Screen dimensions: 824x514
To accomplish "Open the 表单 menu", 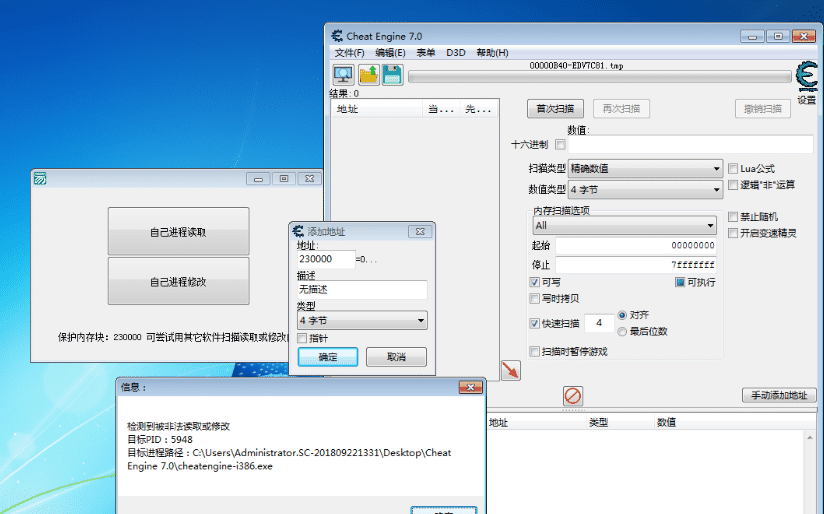I will point(426,53).
